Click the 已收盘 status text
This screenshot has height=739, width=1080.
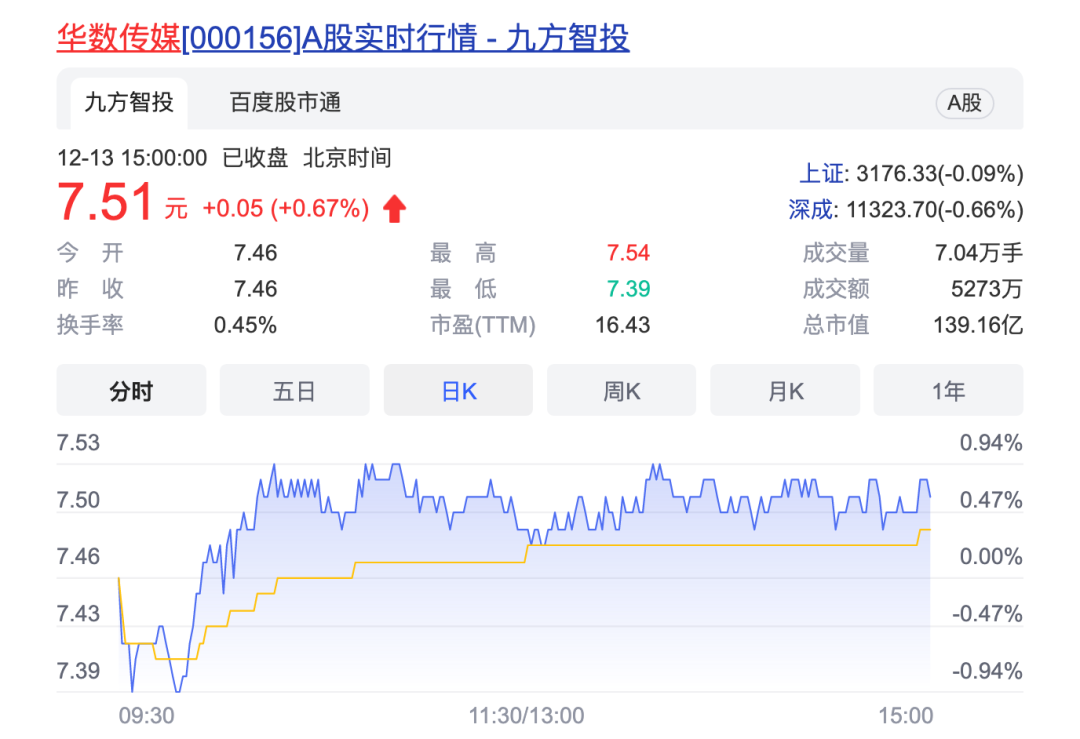[255, 158]
